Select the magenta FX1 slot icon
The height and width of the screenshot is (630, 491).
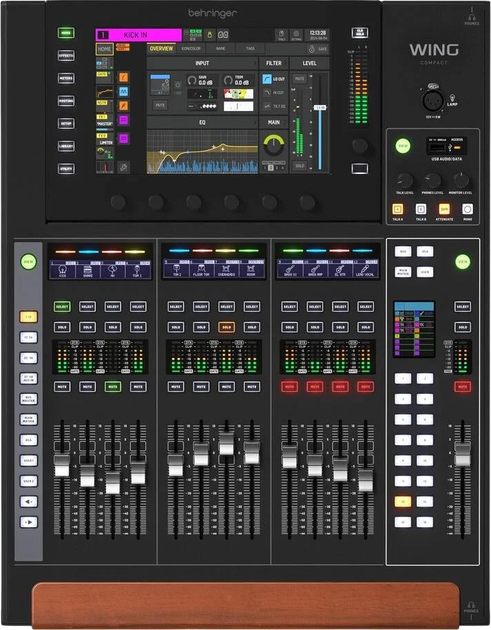click(124, 120)
